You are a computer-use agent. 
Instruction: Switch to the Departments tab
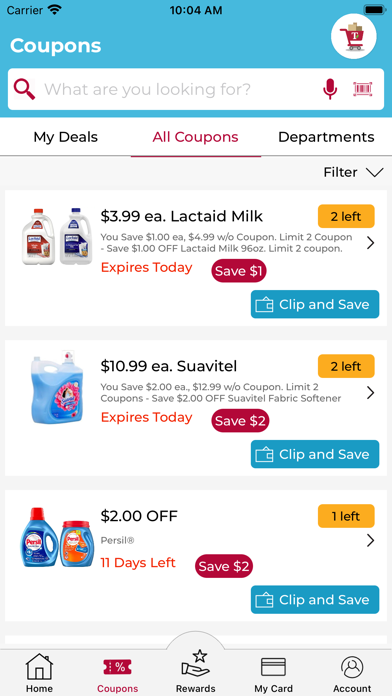coord(326,137)
